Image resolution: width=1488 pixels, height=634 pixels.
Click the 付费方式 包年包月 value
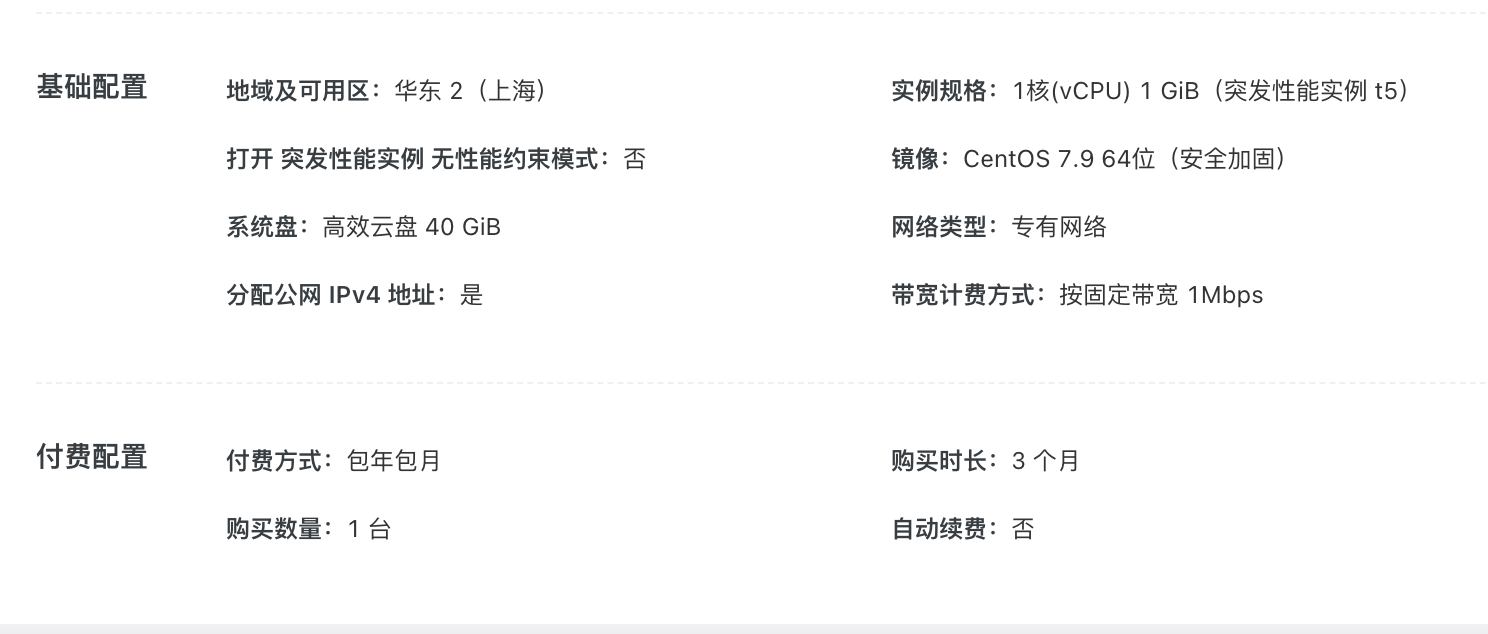[394, 461]
